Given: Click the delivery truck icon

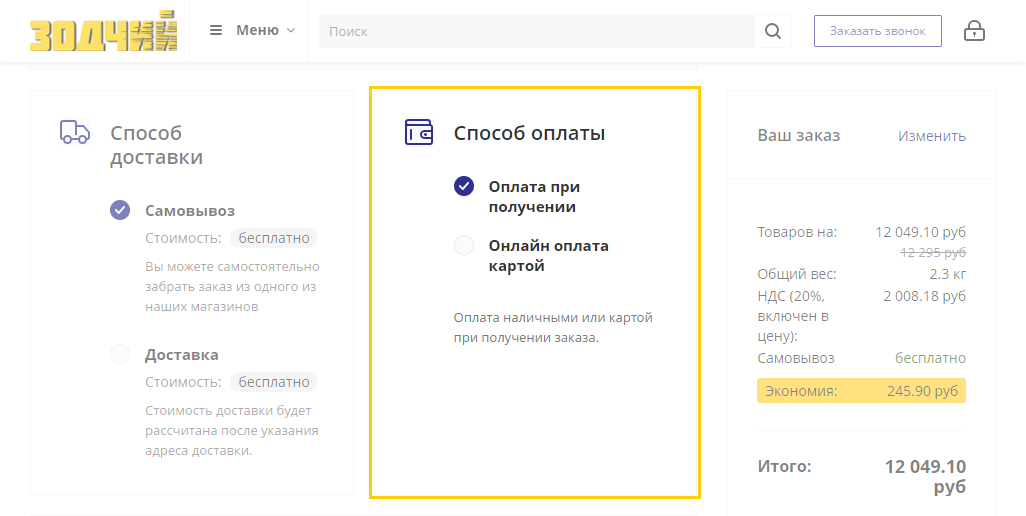Looking at the screenshot, I should pos(75,132).
